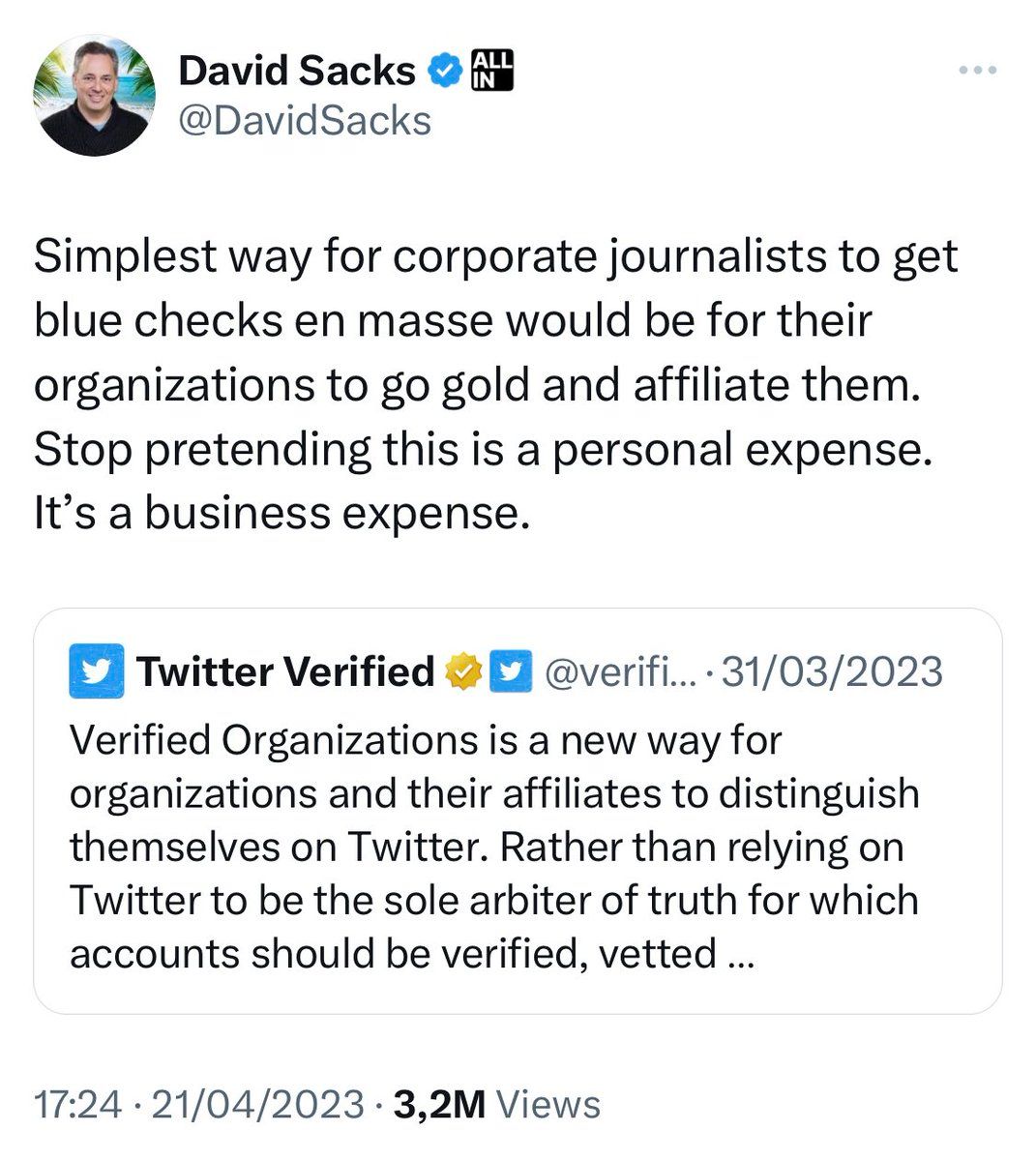Click the ALL IN affiliation badge

click(x=493, y=71)
